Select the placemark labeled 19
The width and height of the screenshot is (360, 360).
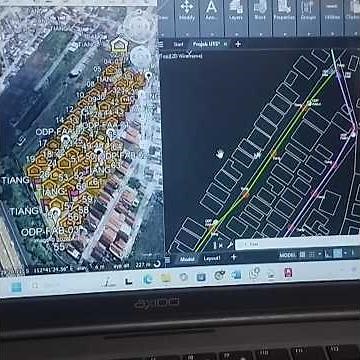(x=41, y=161)
